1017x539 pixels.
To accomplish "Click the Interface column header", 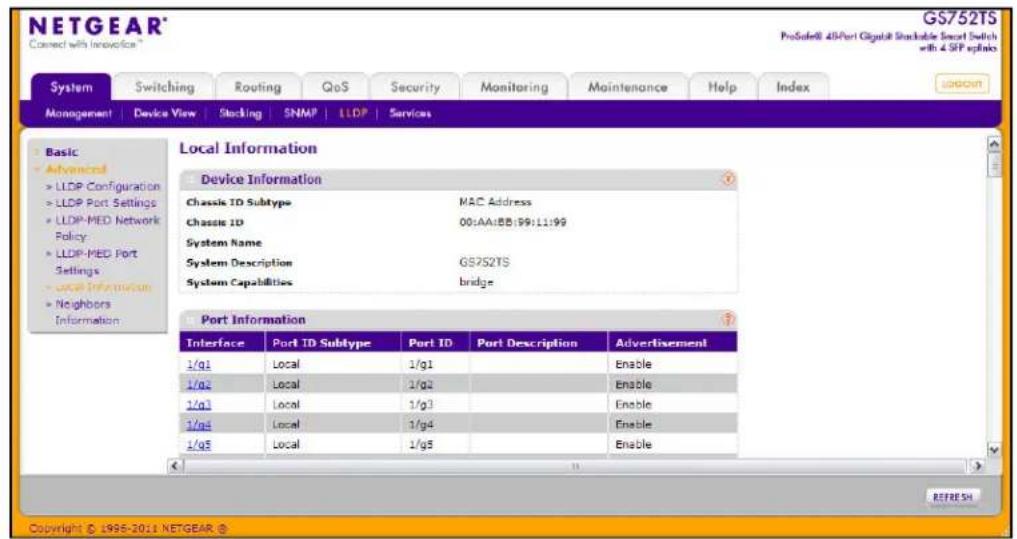I will click(222, 343).
